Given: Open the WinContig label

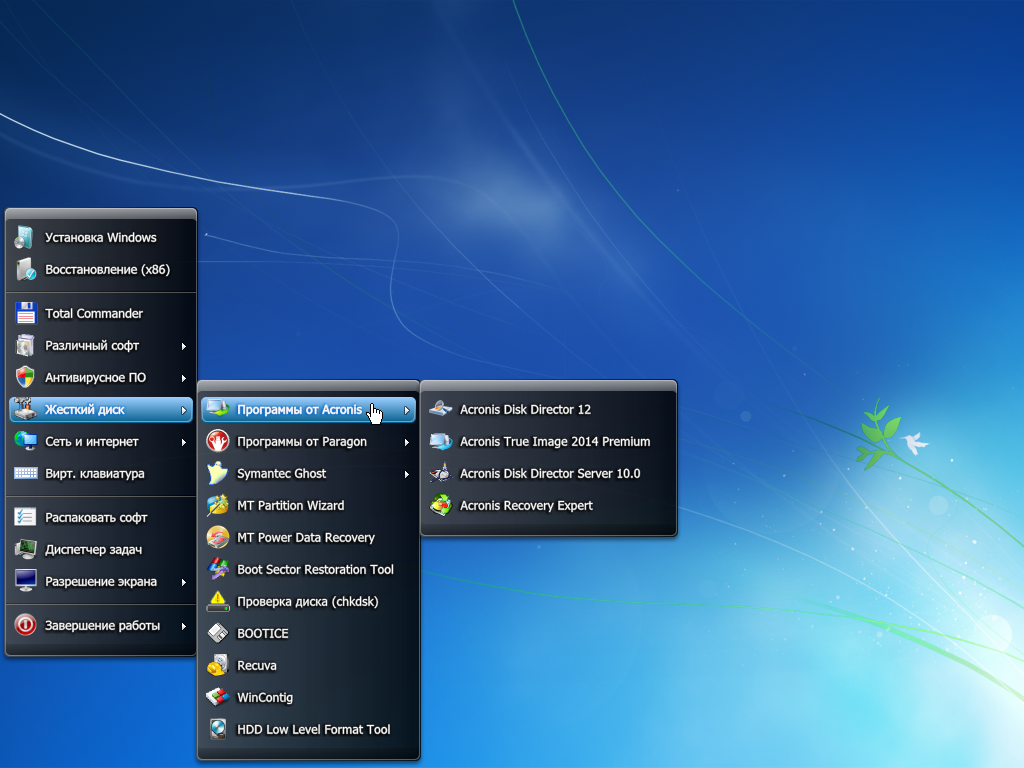Looking at the screenshot, I should coord(264,697).
